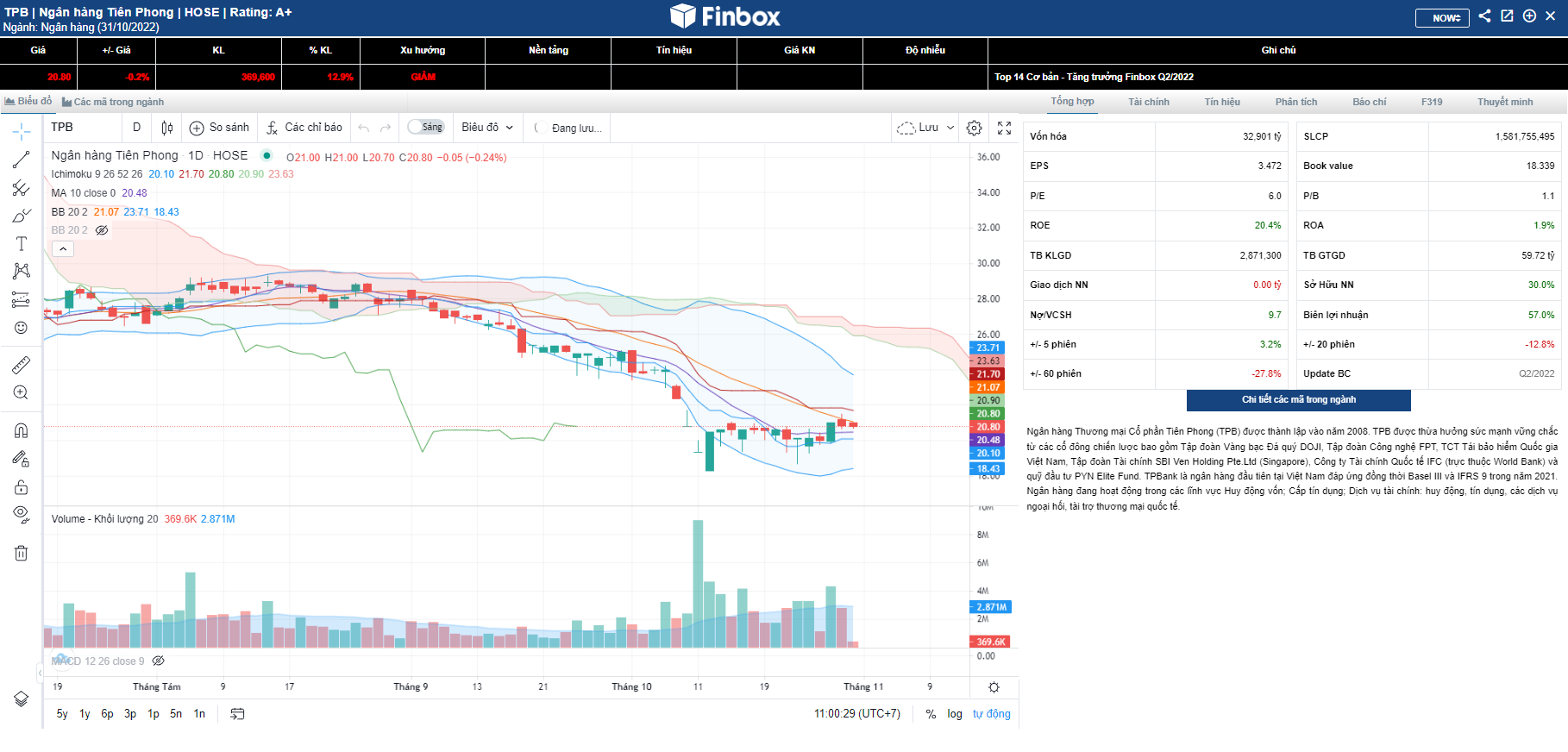Change the D timeframe interval
Viewport: 1568px width, 752px height.
point(136,128)
